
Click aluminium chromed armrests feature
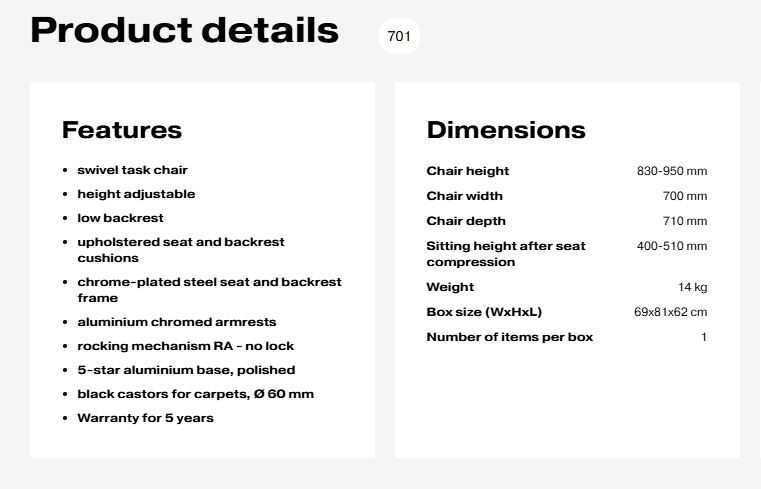tap(176, 322)
